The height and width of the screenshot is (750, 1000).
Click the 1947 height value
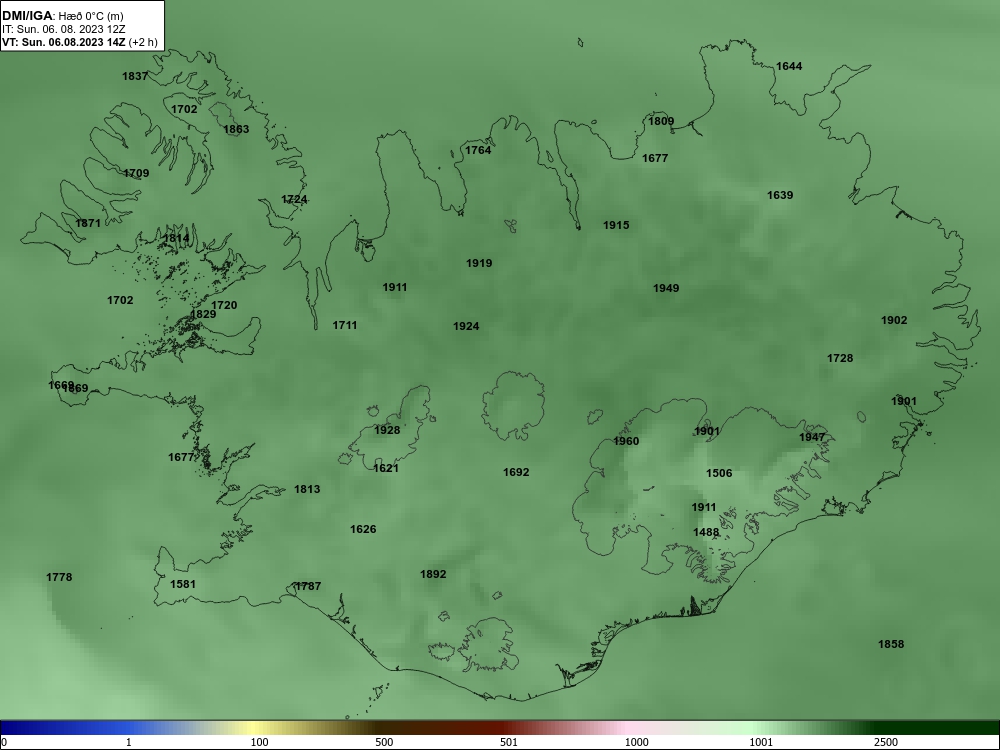click(812, 437)
